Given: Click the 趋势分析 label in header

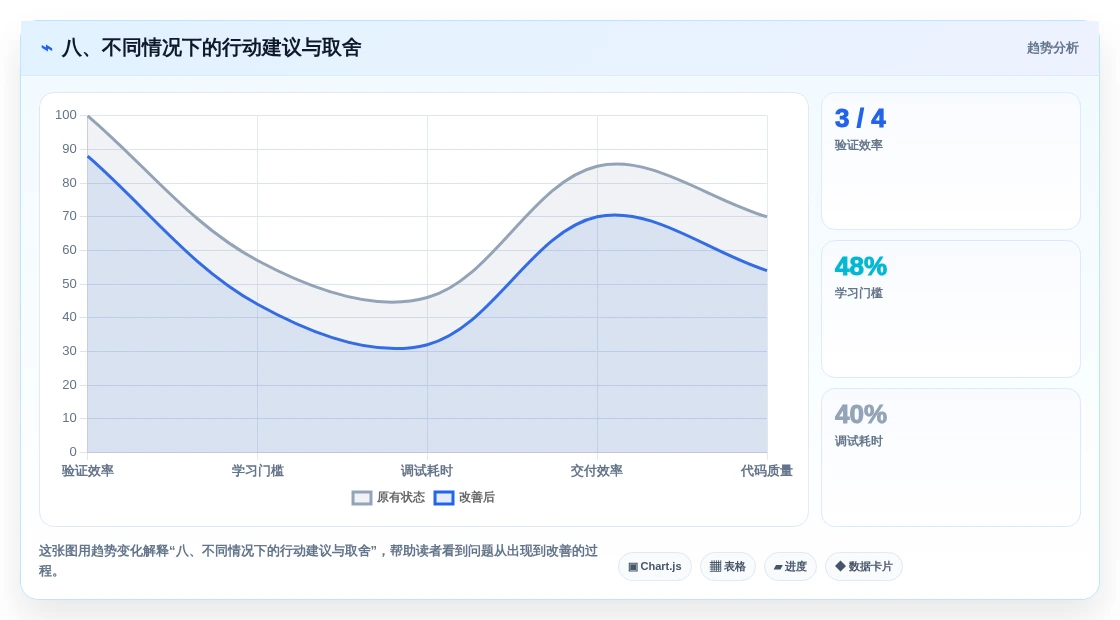Looking at the screenshot, I should (x=1052, y=48).
